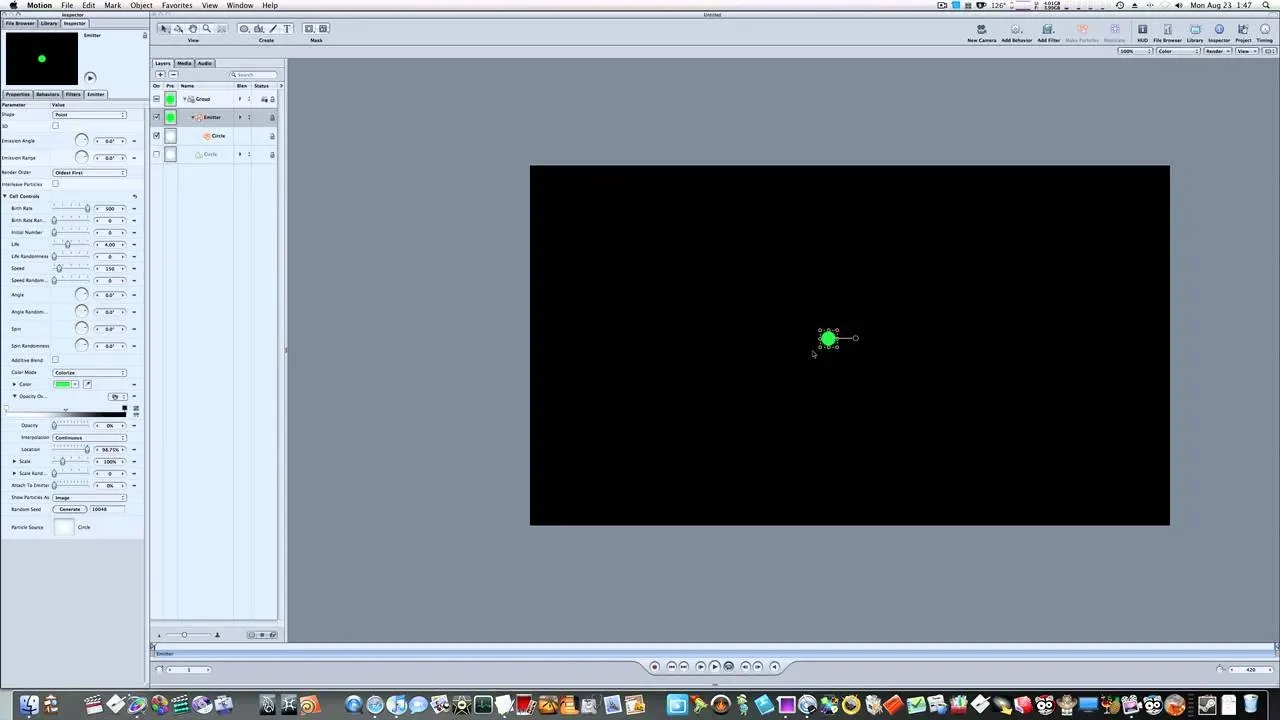This screenshot has height=720, width=1280.
Task: Switch to the Media tab
Action: click(184, 63)
